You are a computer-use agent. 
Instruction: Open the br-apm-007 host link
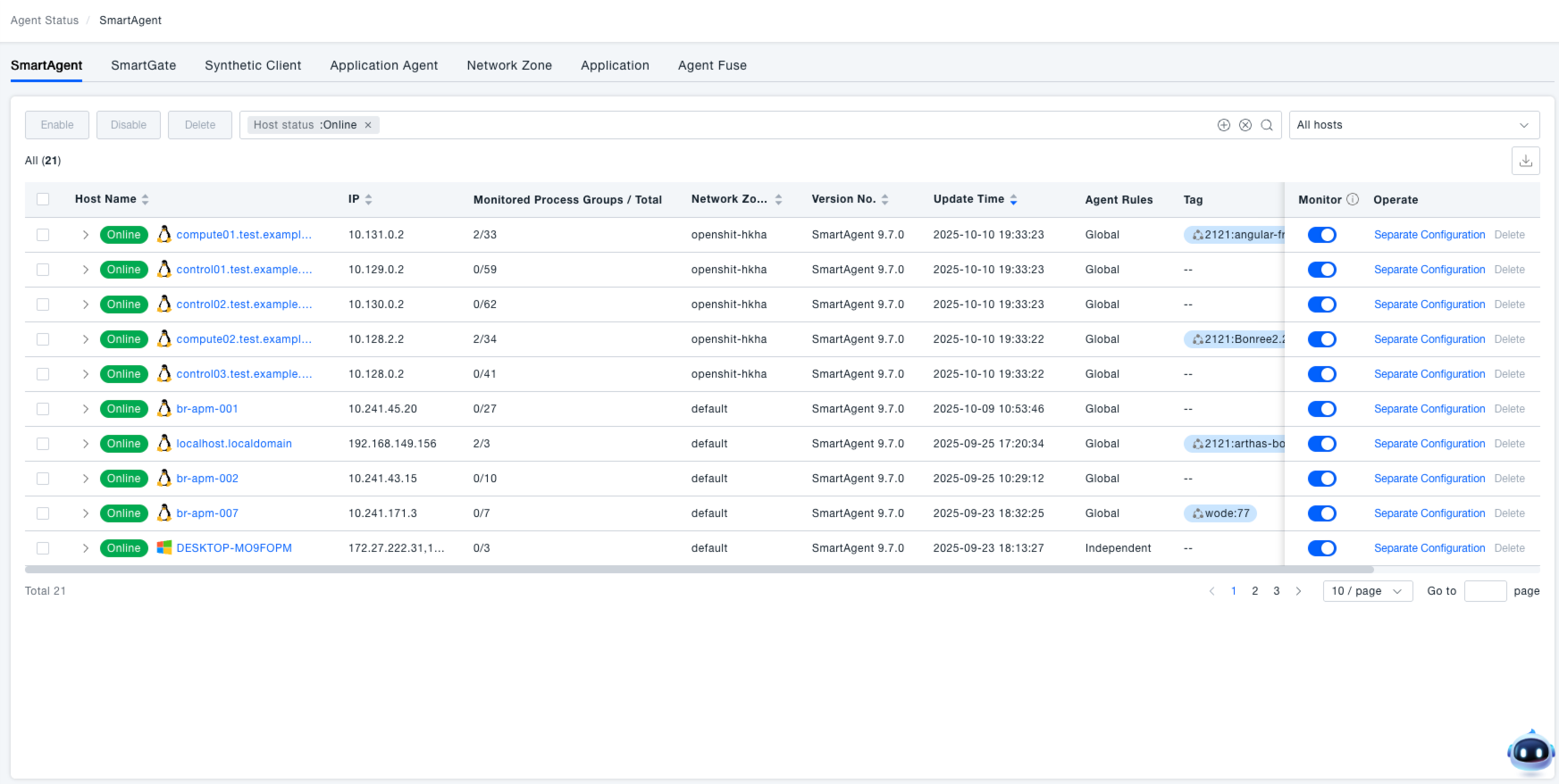[207, 513]
